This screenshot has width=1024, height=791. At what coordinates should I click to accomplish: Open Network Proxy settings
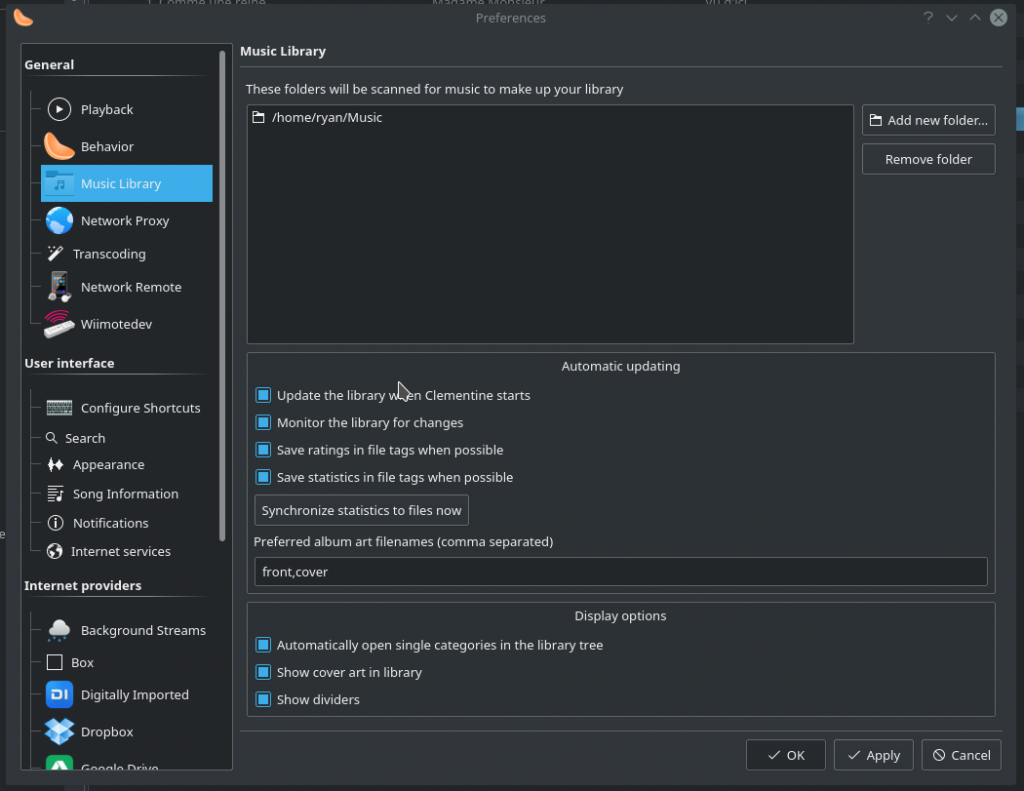tap(127, 221)
